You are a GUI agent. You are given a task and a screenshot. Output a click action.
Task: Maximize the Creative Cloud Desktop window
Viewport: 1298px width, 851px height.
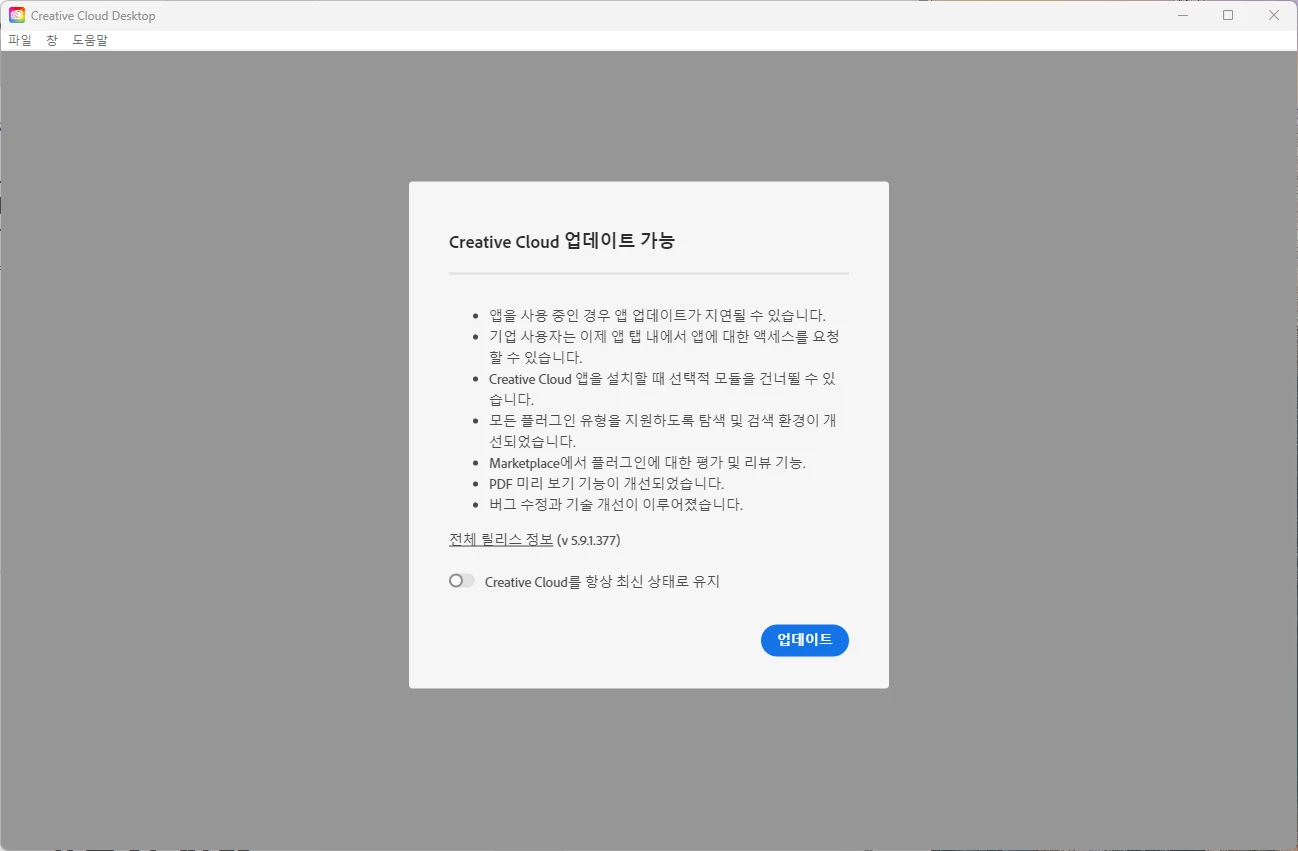pos(1228,15)
